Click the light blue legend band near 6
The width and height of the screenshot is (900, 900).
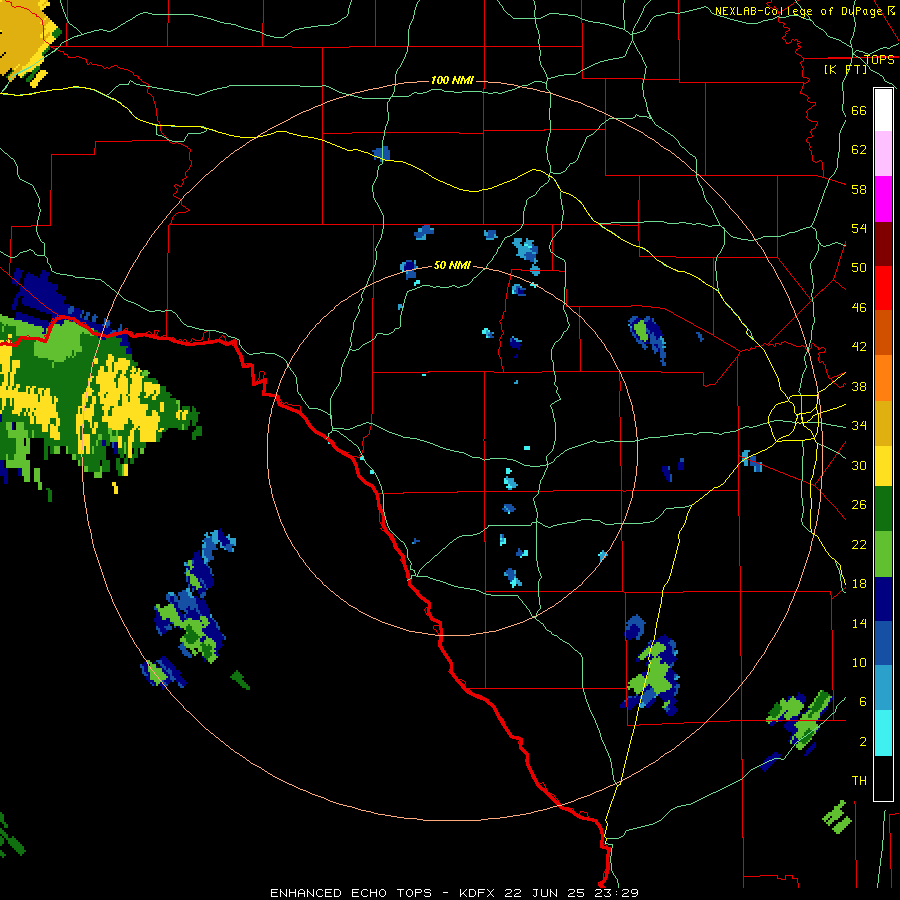tap(883, 688)
